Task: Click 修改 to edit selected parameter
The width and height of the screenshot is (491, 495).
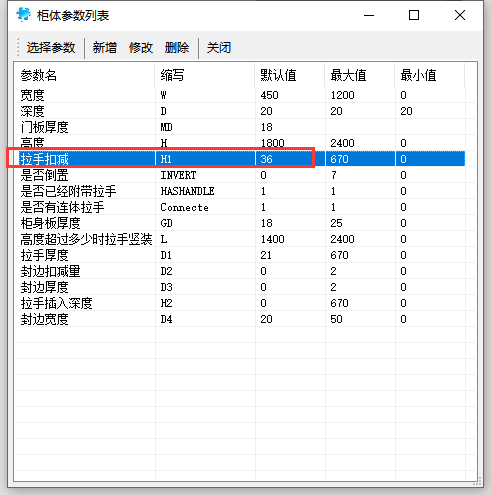Action: pos(141,48)
